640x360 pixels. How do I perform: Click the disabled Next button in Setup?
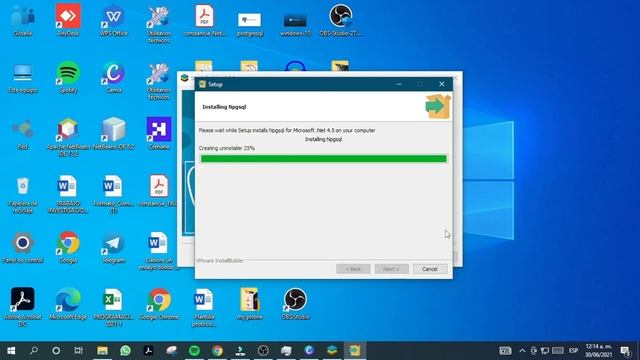[391, 269]
